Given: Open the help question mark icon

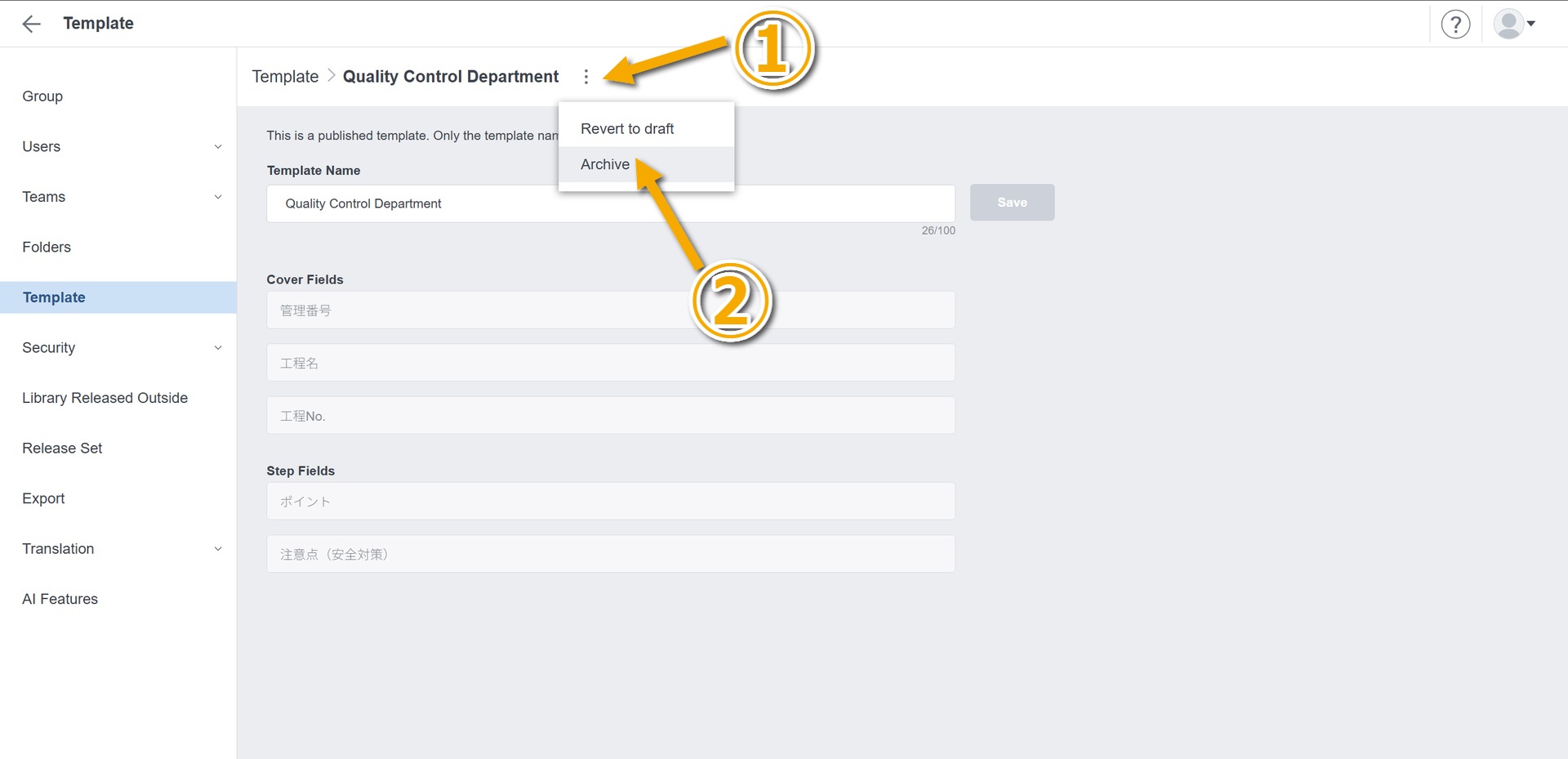Looking at the screenshot, I should point(1455,24).
